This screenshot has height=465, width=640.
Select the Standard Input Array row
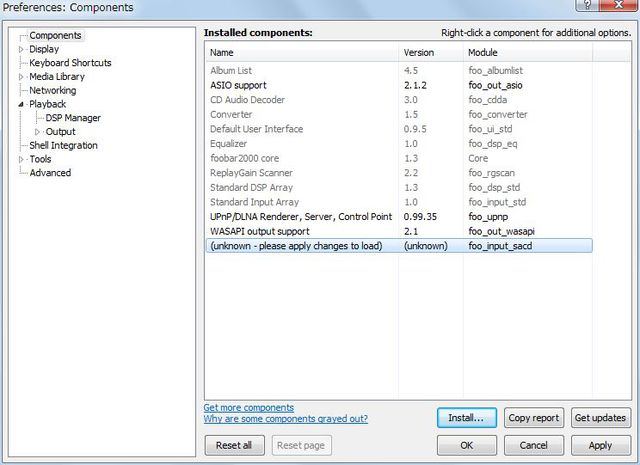pyautogui.click(x=399, y=202)
